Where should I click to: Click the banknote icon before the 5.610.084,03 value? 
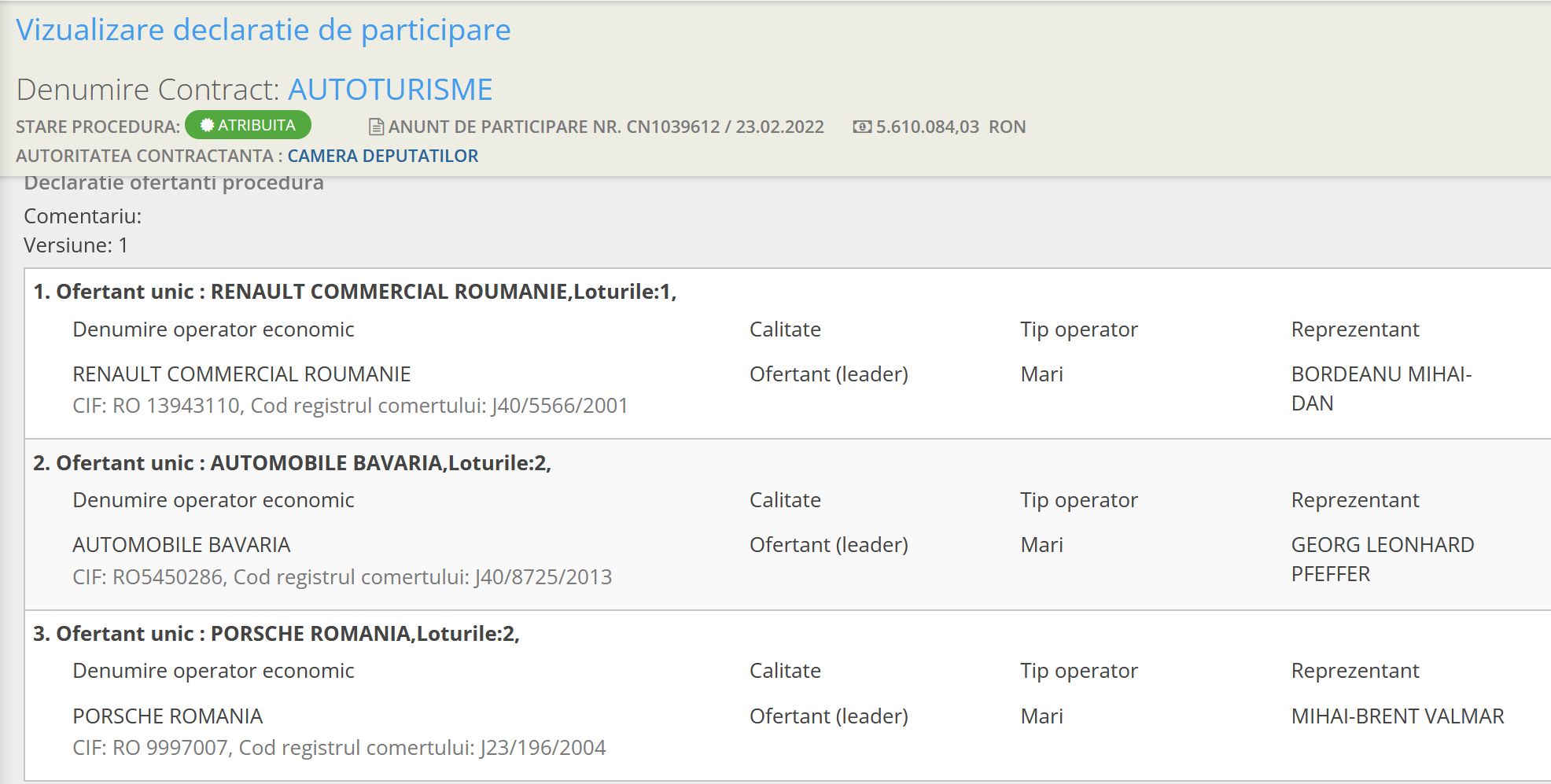coord(862,127)
